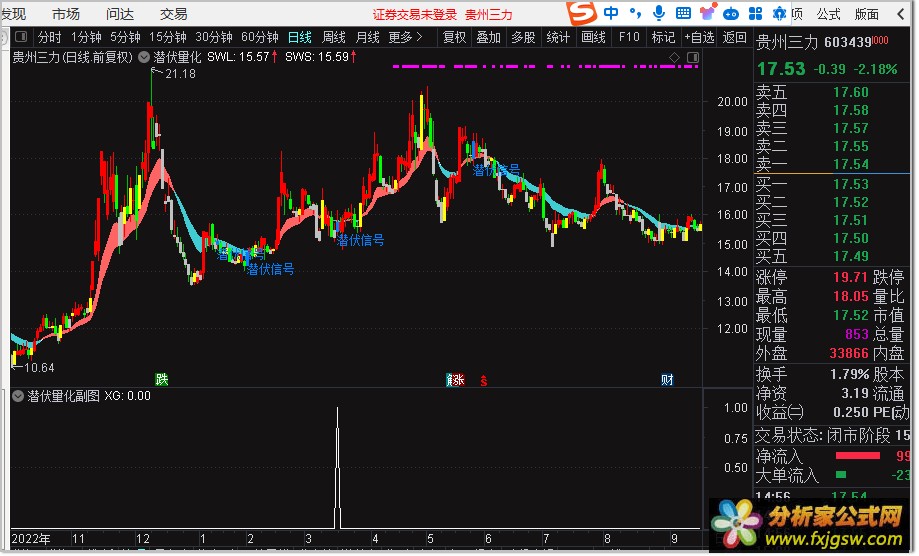
Task: Click 叠加 overlay button
Action: [x=488, y=37]
